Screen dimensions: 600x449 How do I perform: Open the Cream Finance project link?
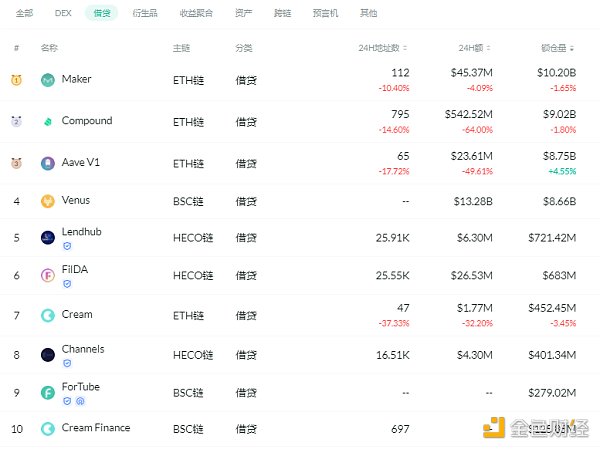tap(96, 428)
